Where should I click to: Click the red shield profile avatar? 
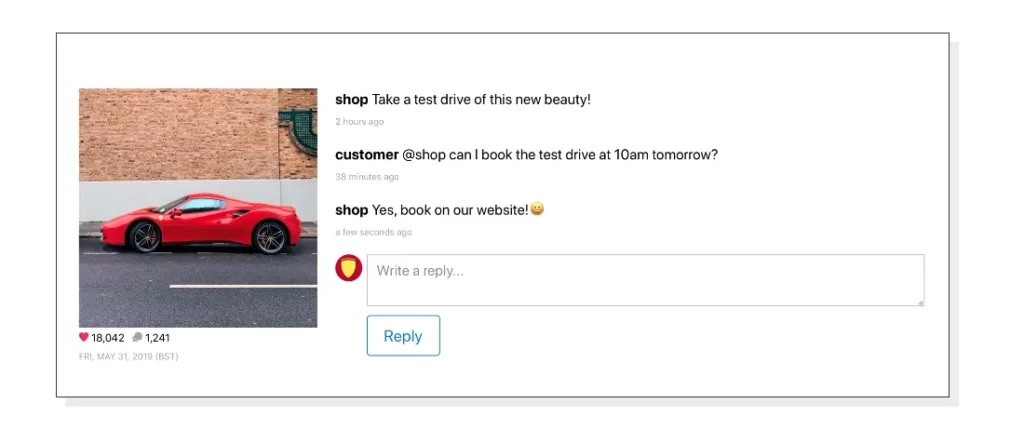pos(349,268)
